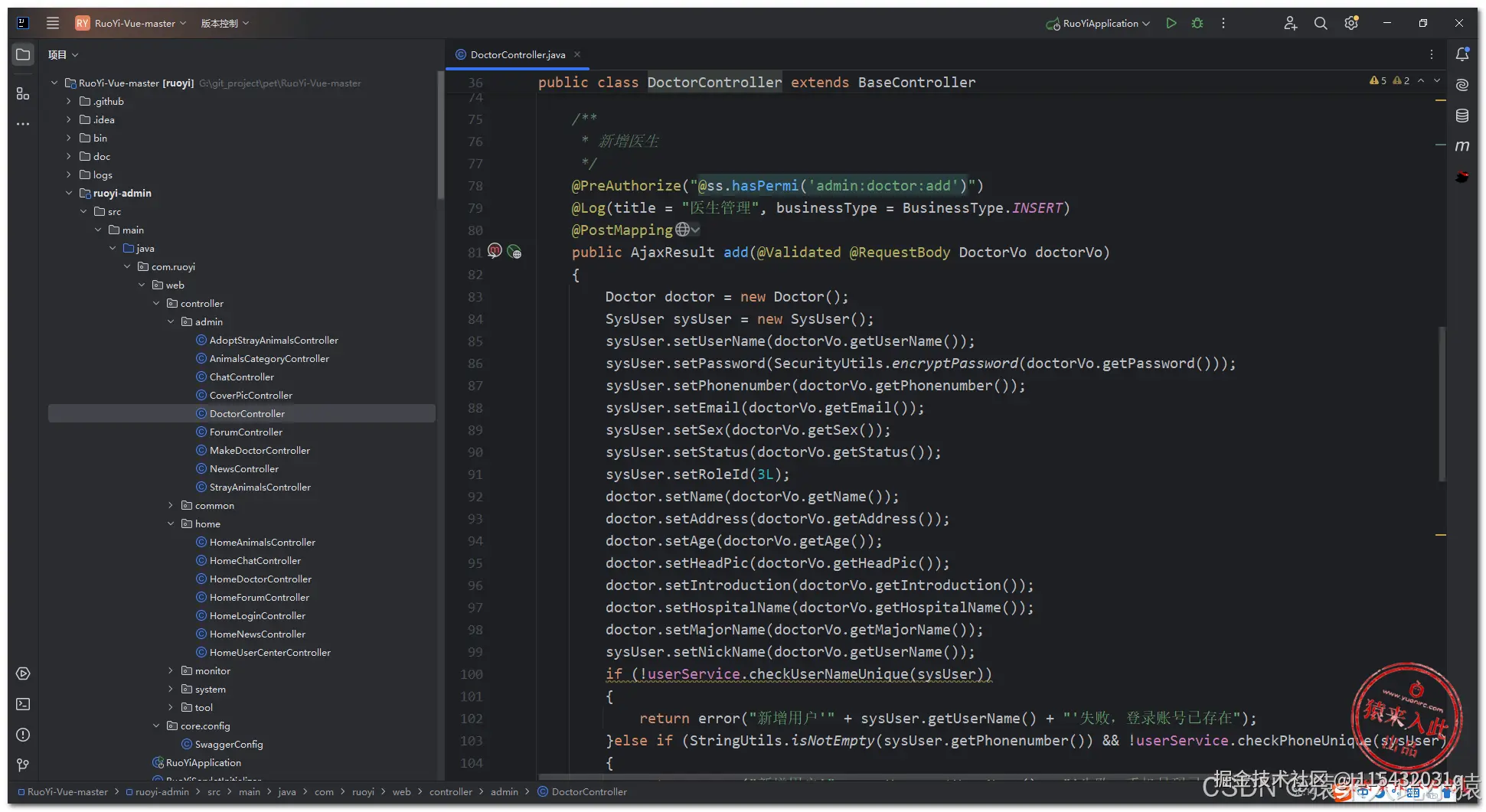
Task: Click the fold toggle beside @PostMapping
Action: pos(695,230)
